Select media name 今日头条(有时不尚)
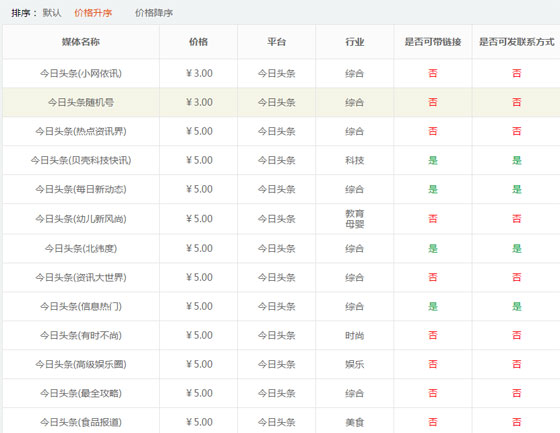The height and width of the screenshot is (433, 560). (81, 335)
